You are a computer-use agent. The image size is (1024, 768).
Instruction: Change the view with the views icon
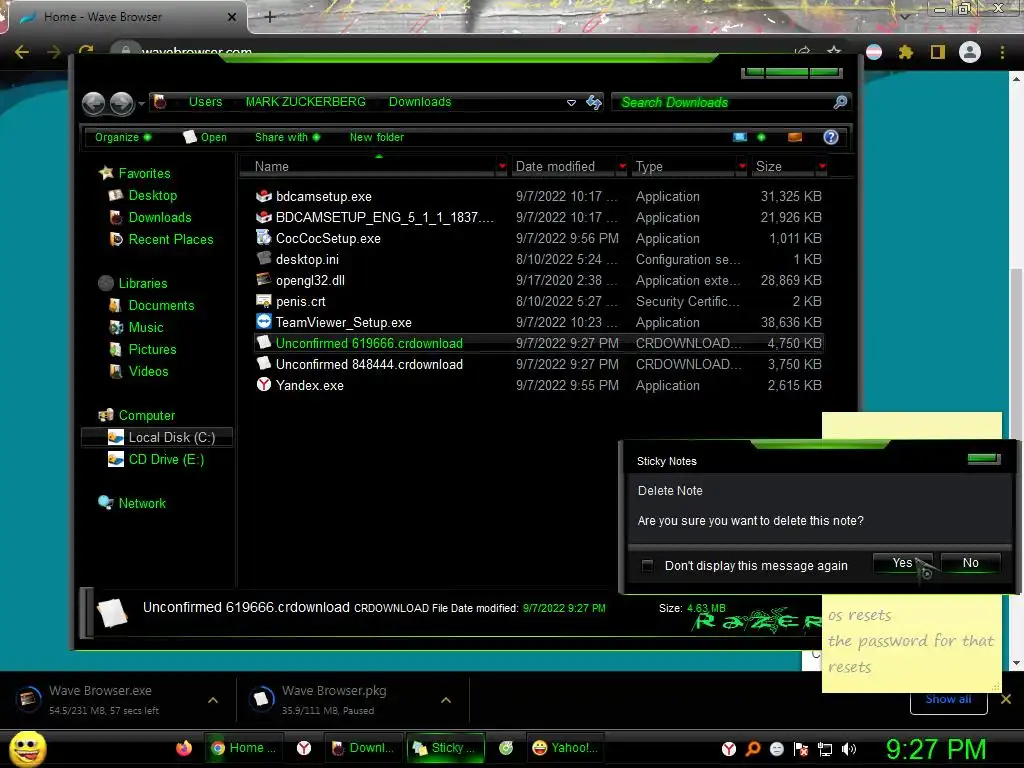coord(740,137)
